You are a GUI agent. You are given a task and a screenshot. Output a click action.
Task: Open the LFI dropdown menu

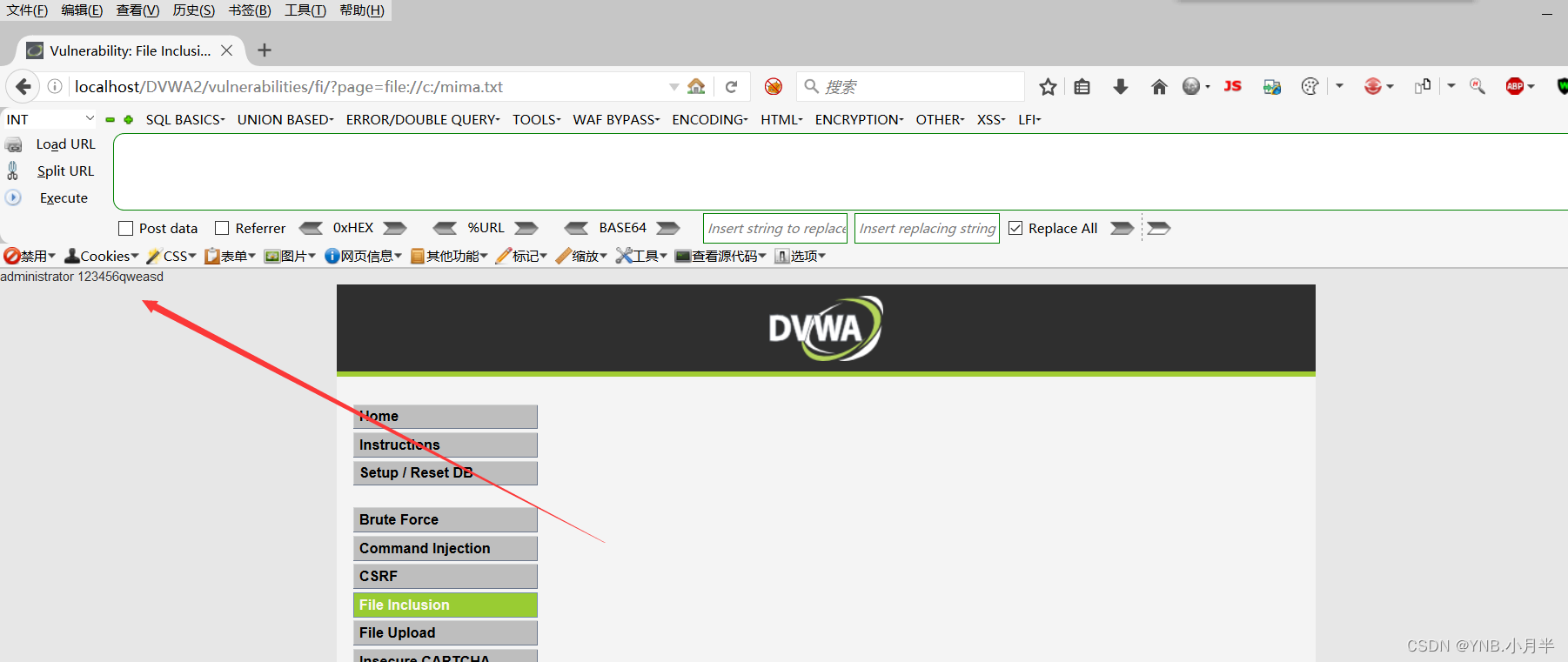point(1029,119)
